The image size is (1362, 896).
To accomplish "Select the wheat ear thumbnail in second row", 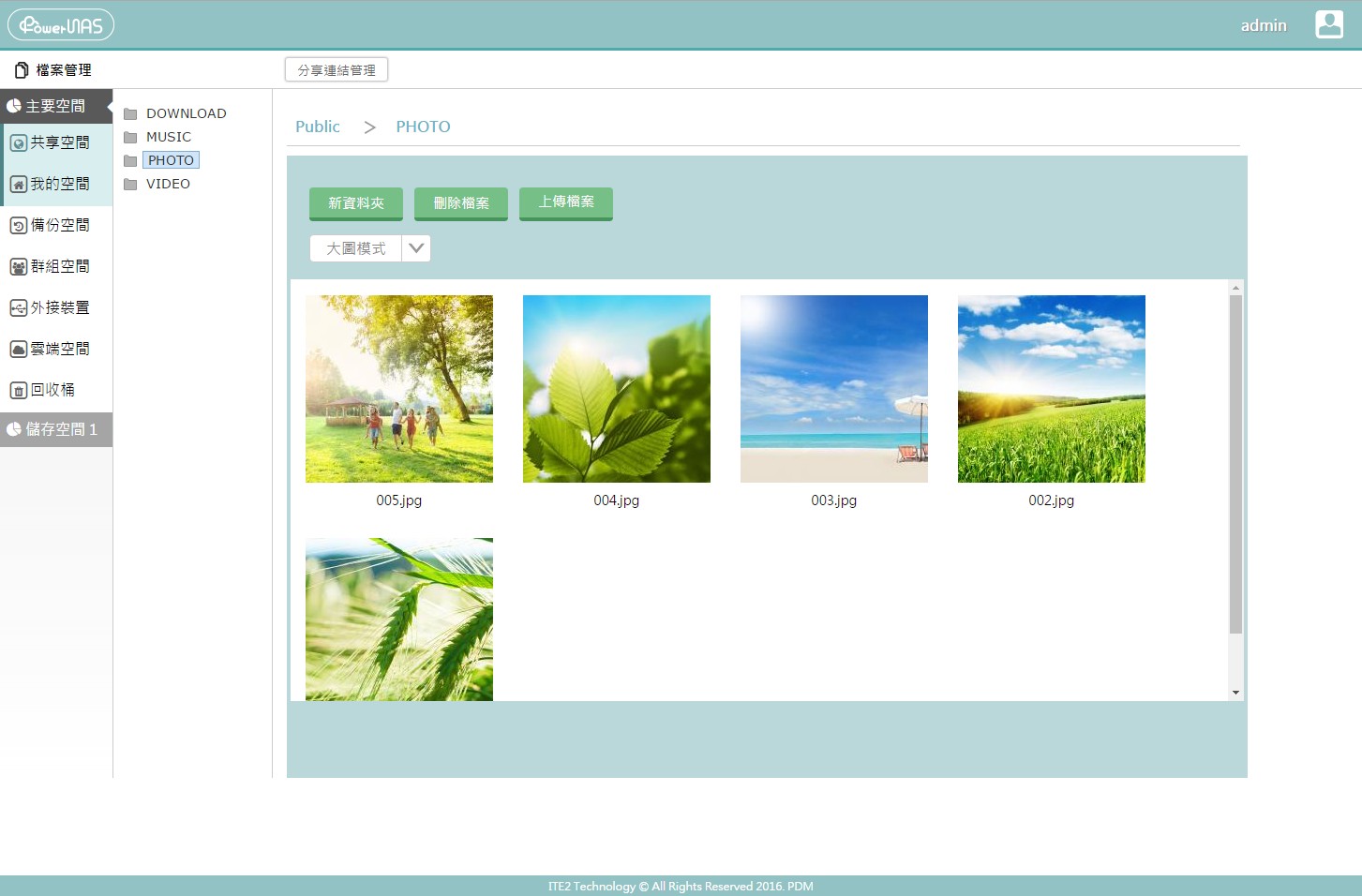I will click(399, 620).
